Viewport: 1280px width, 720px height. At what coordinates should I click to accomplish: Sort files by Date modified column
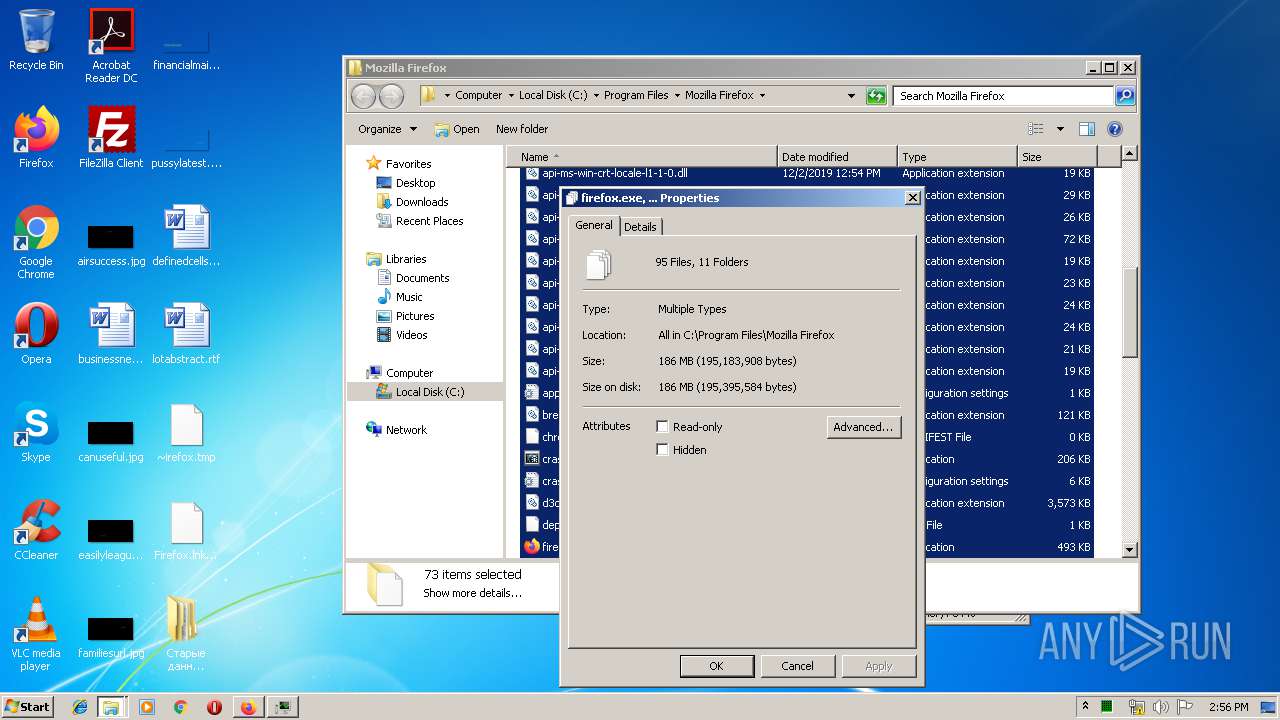click(837, 157)
